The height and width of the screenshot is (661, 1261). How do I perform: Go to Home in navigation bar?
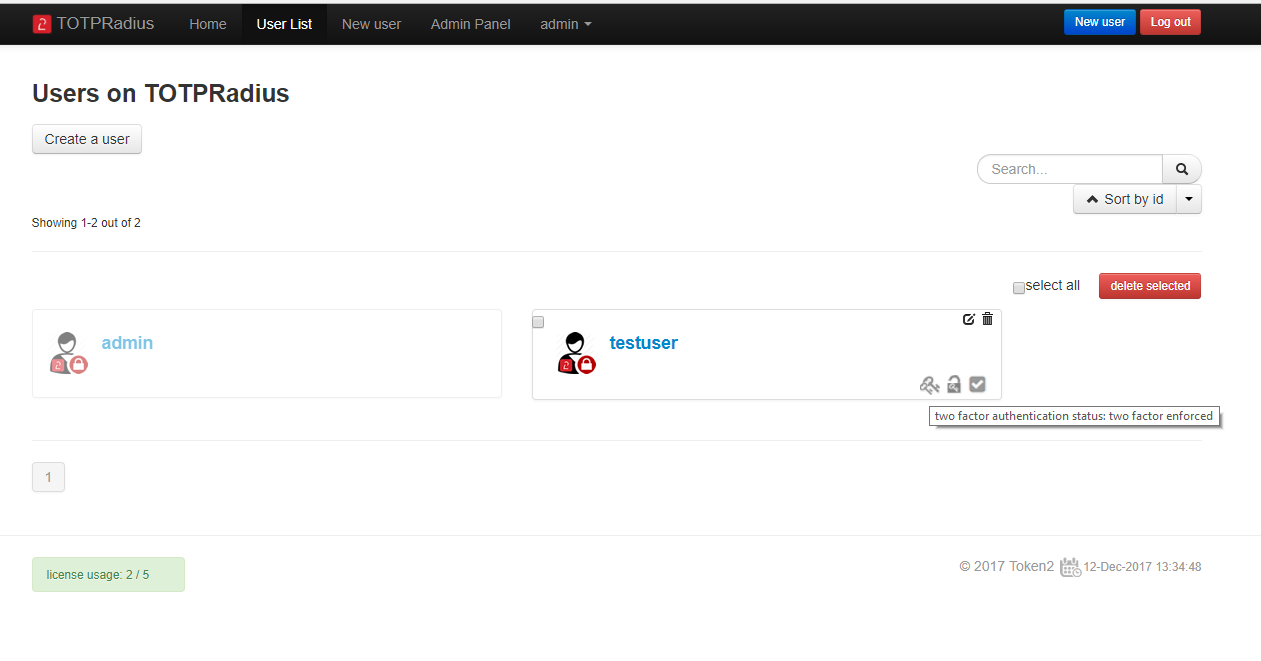(208, 24)
